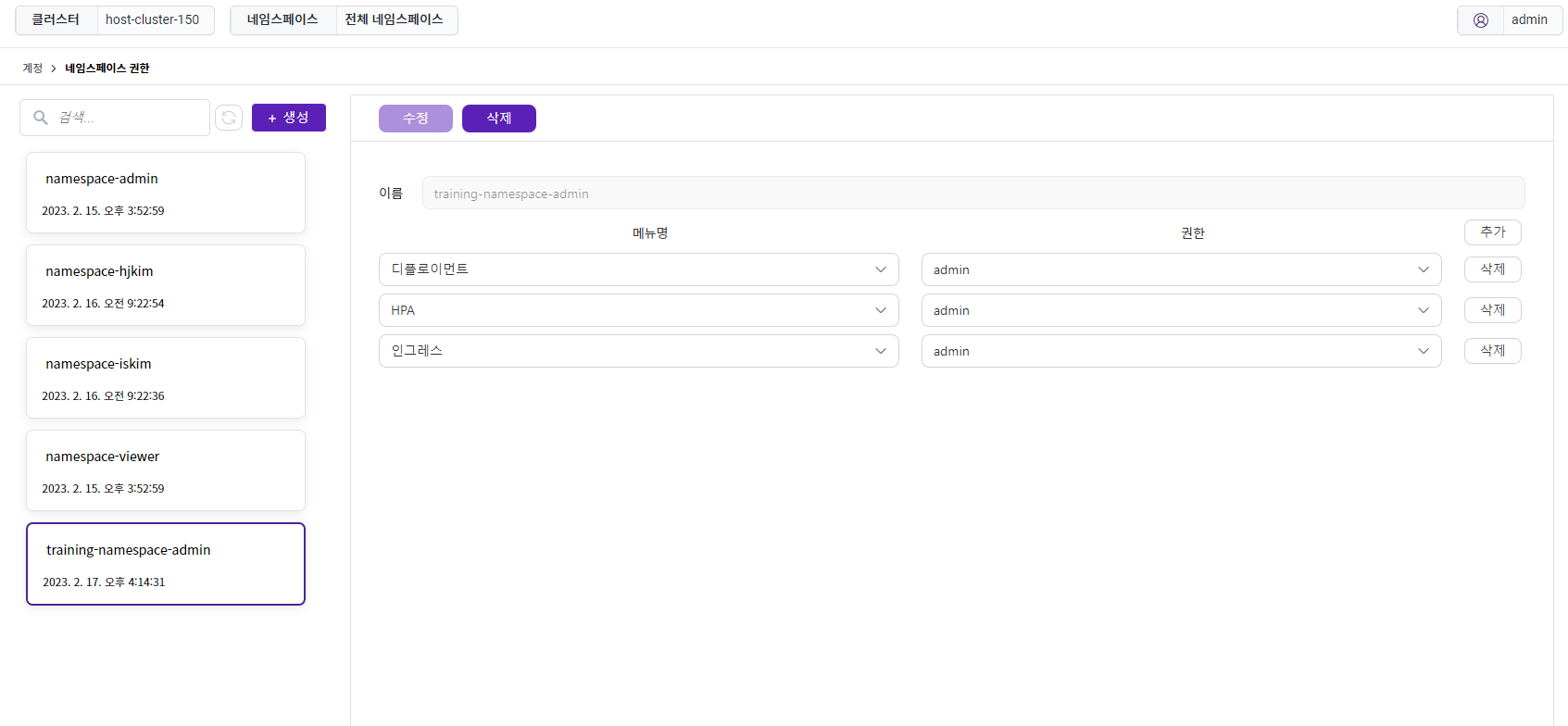Image resolution: width=1568 pixels, height=726 pixels.
Task: Click the magnifier search icon
Action: tap(41, 118)
